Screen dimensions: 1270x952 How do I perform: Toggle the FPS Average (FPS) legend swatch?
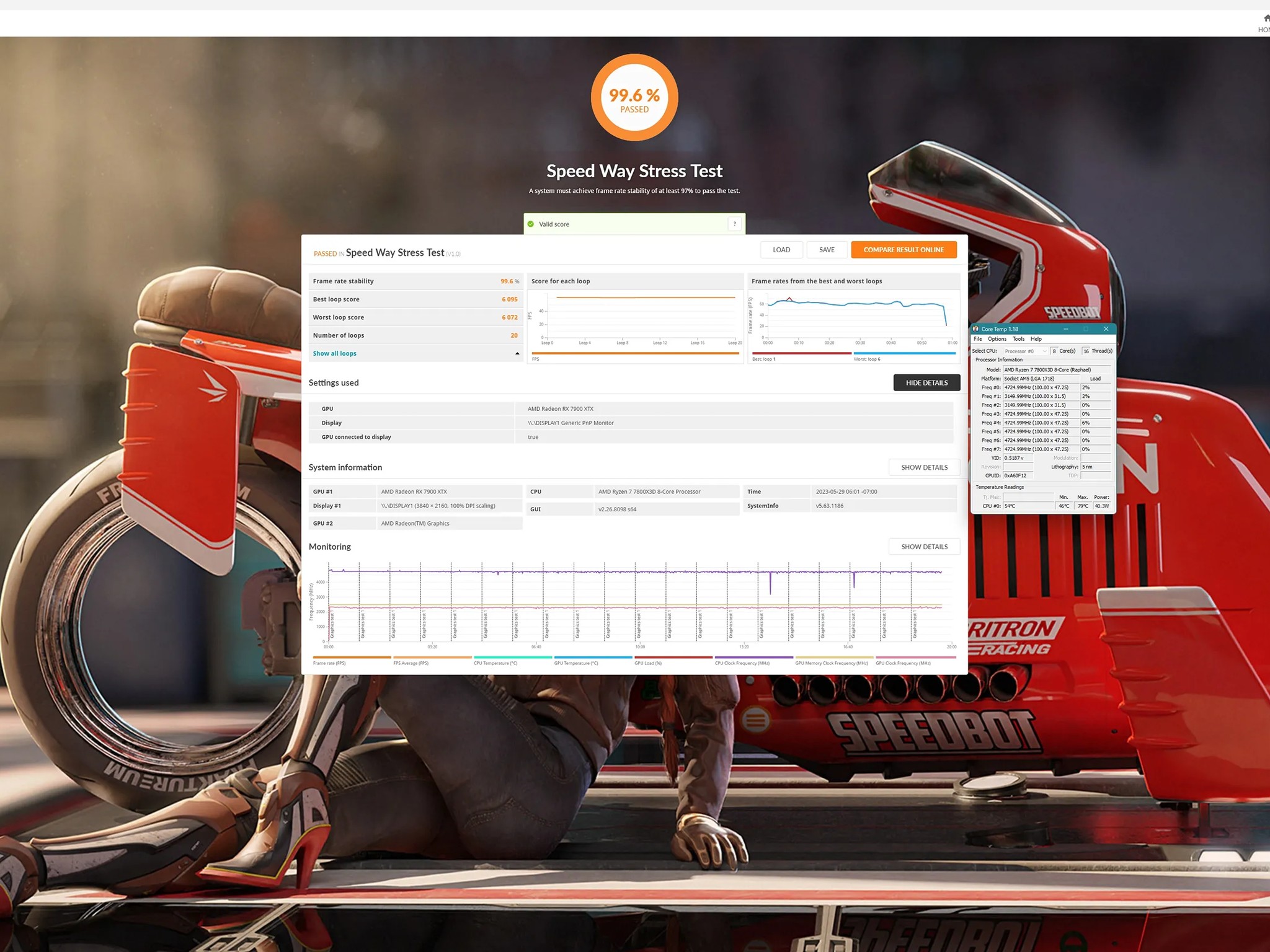pos(432,657)
